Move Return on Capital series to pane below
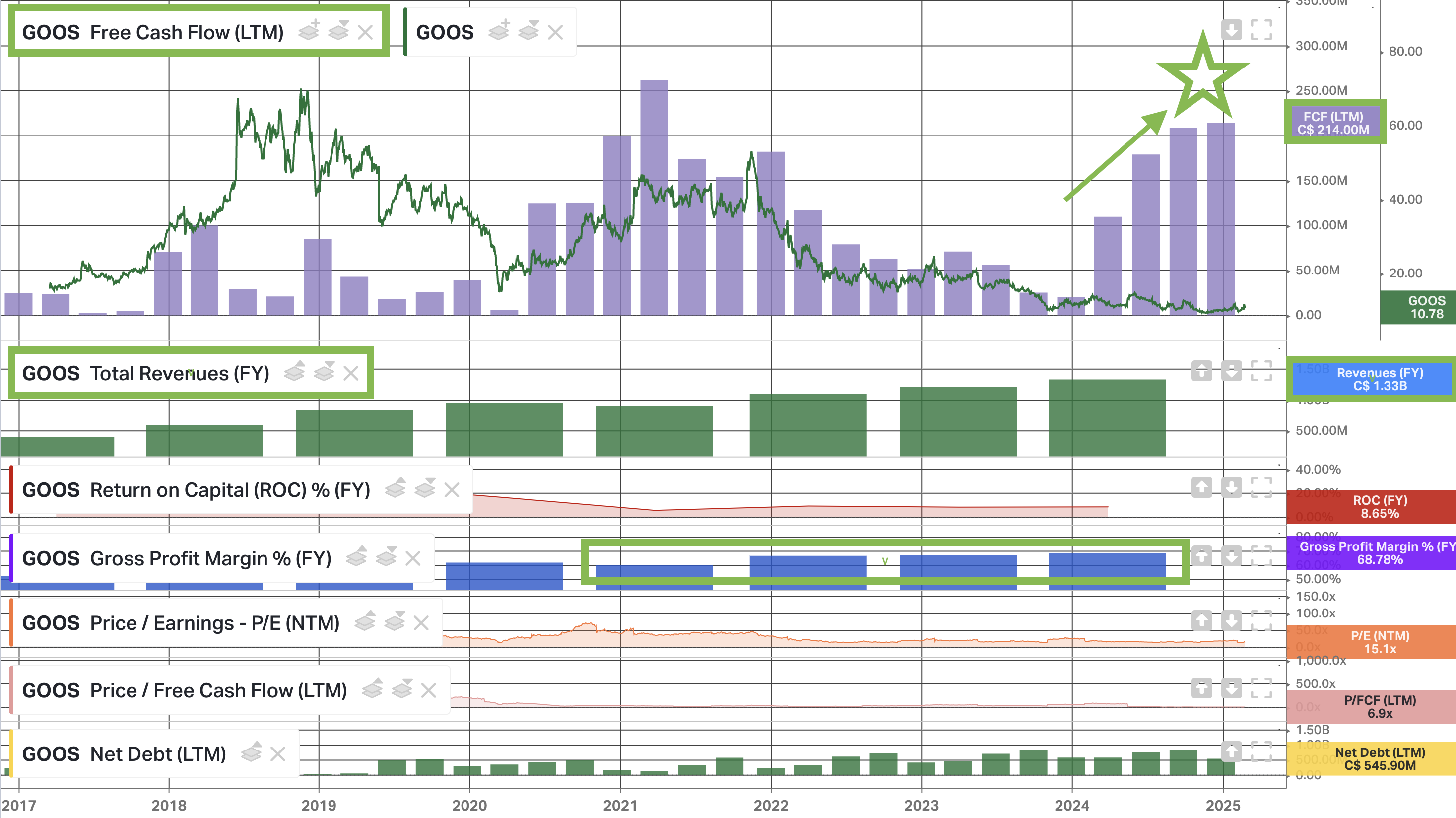1456x818 pixels. coord(424,488)
